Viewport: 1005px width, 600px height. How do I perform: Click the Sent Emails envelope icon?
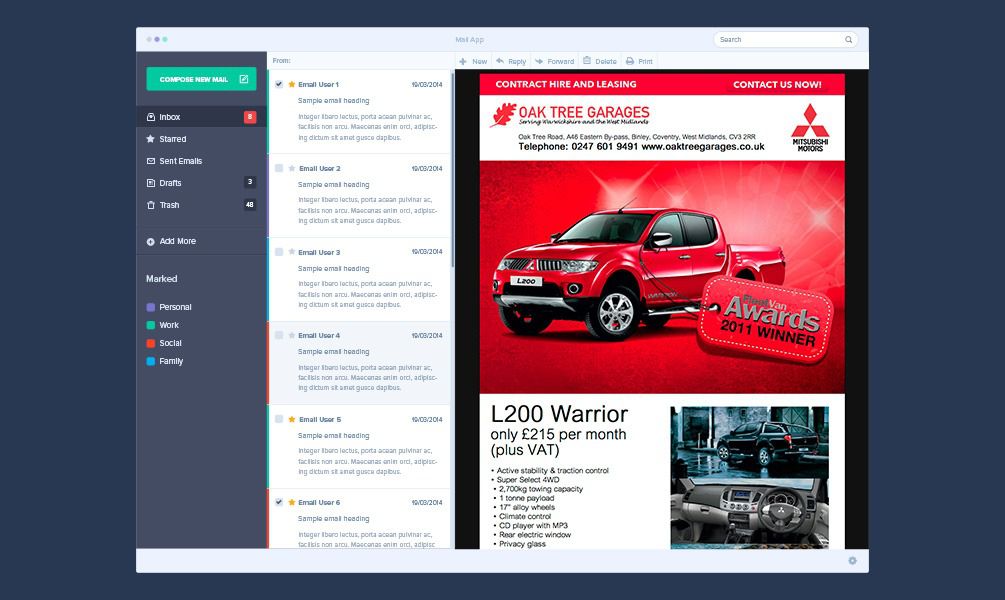tap(151, 161)
